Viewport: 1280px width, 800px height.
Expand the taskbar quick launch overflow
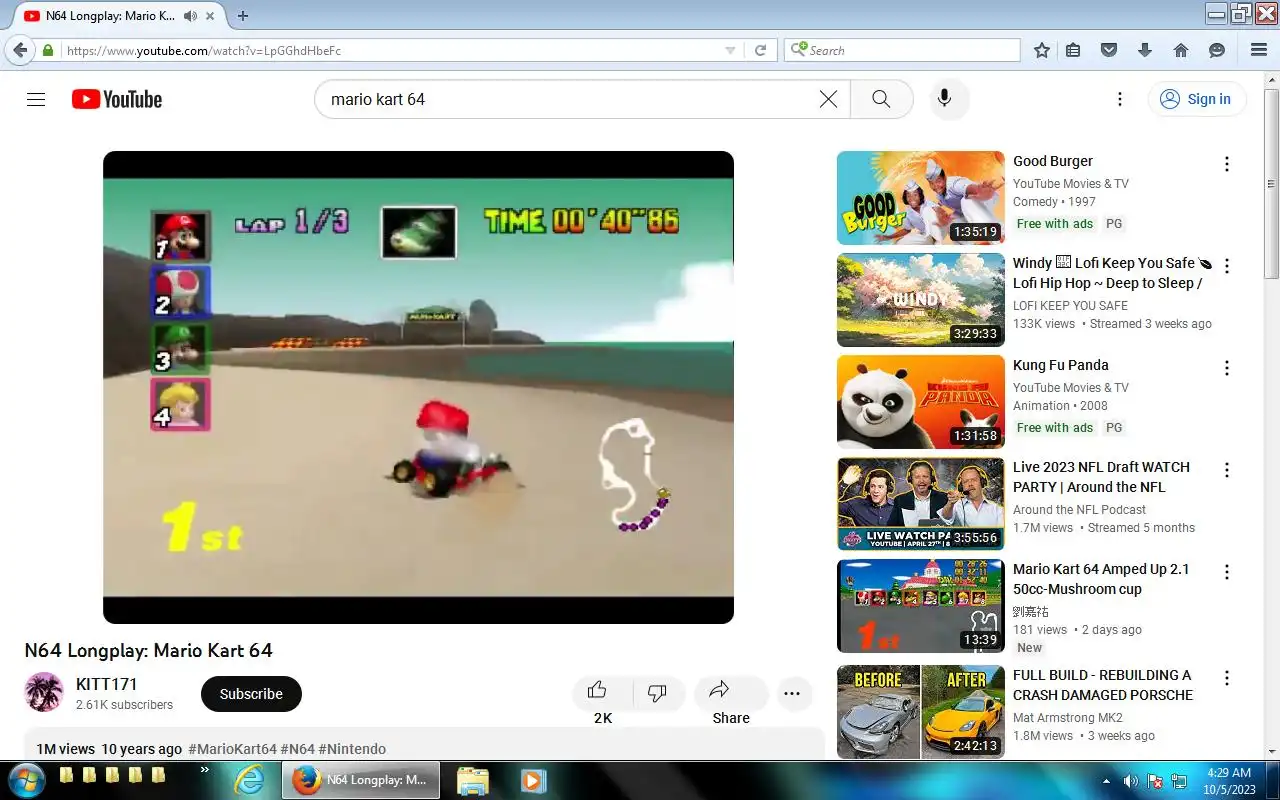point(204,770)
